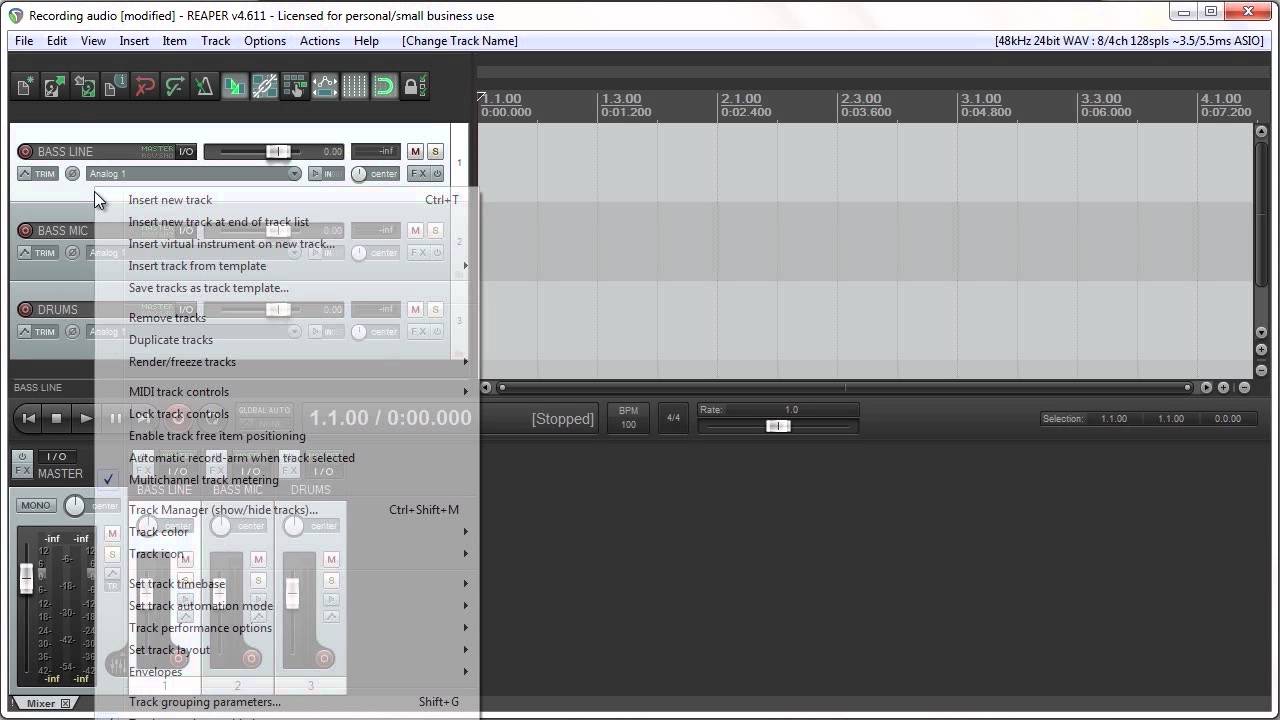Image resolution: width=1280 pixels, height=720 pixels.
Task: Expand Set track automation mode submenu
Action: tap(287, 606)
